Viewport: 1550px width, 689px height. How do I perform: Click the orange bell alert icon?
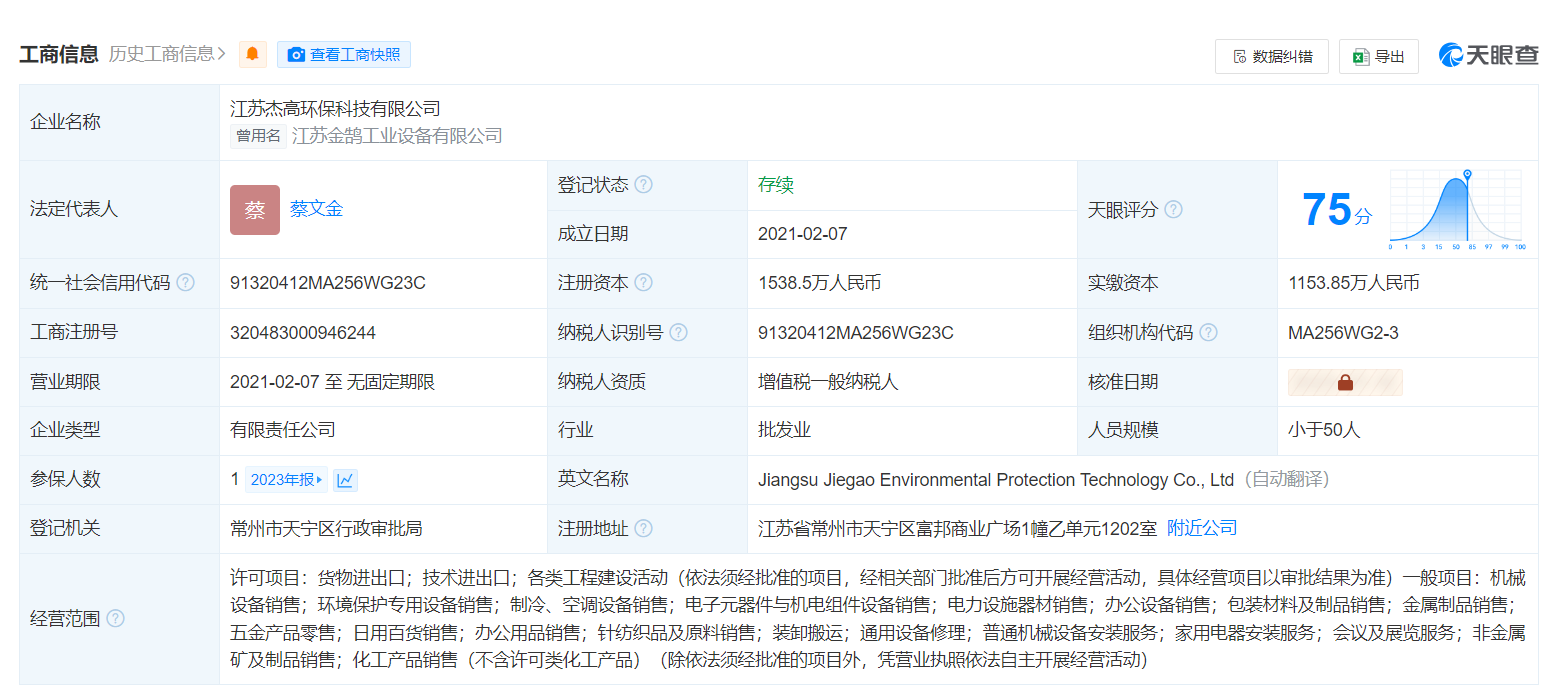(252, 55)
